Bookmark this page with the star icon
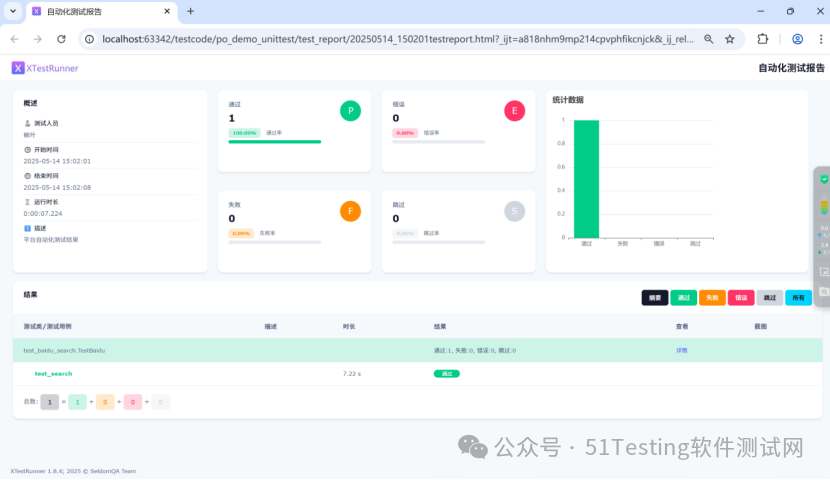The image size is (830, 480). 730,39
